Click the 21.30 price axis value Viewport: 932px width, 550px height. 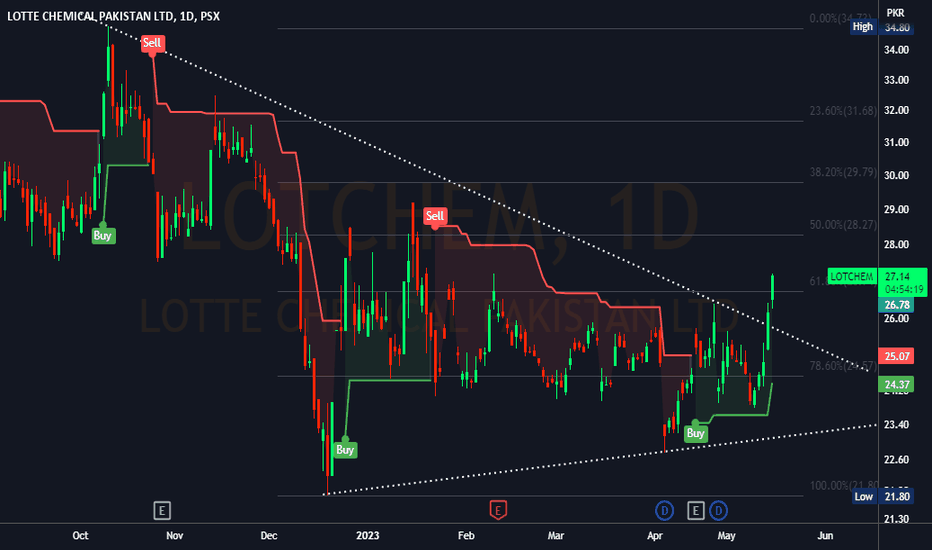[896, 519]
